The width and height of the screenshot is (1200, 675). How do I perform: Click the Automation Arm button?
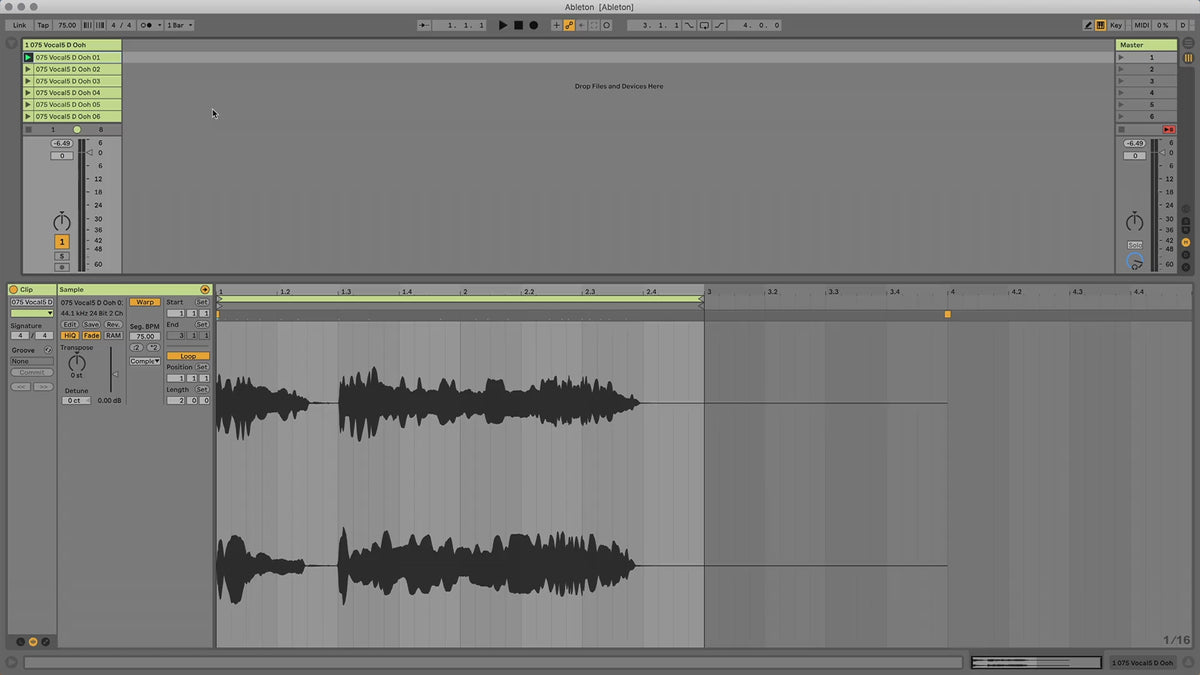569,25
